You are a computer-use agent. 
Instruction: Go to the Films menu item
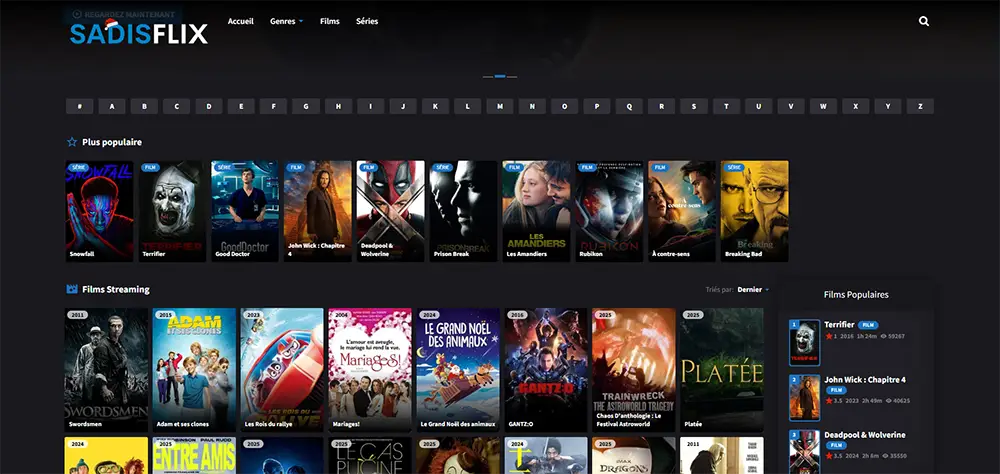(x=330, y=21)
